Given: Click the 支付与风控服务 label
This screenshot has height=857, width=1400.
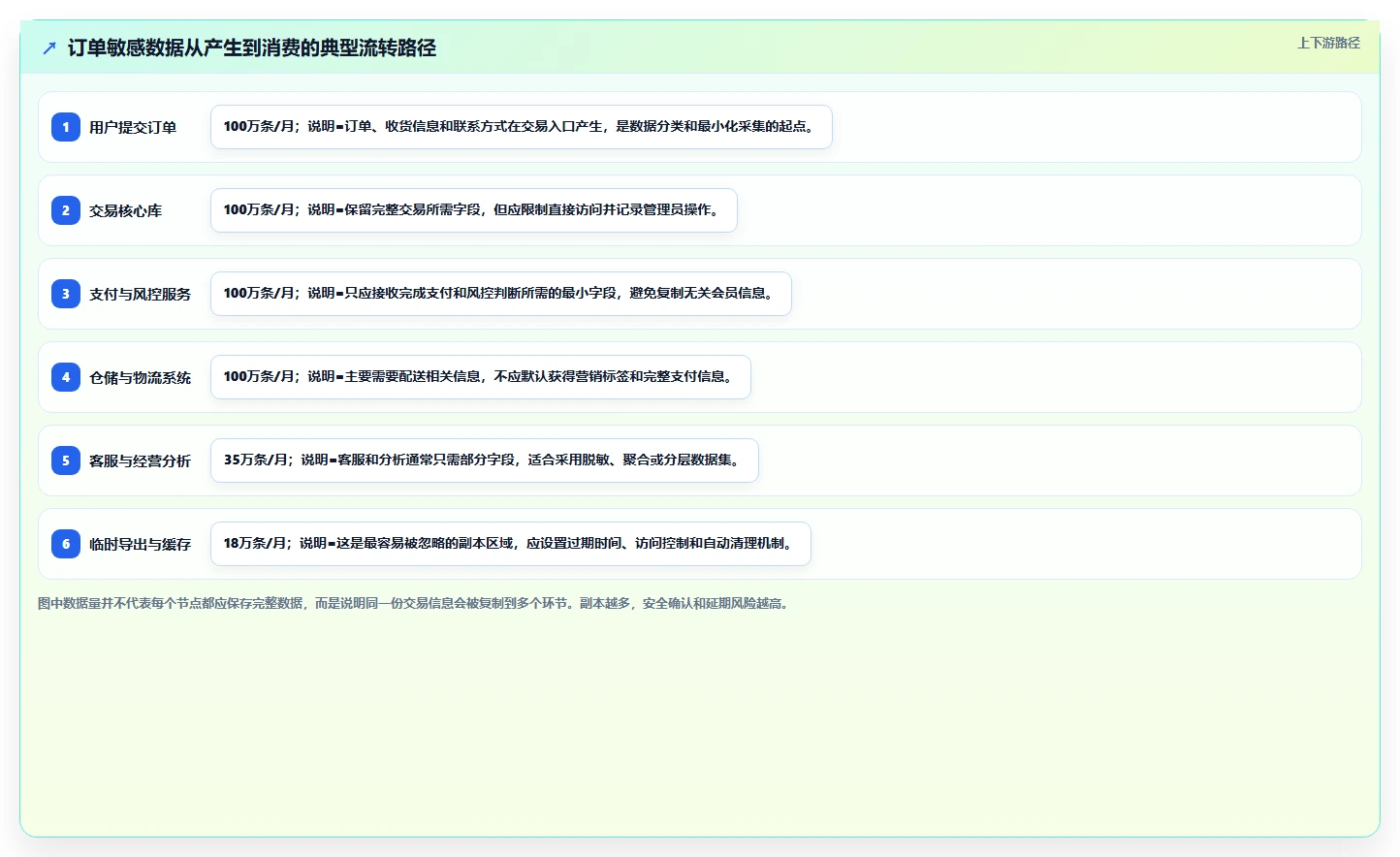Looking at the screenshot, I should coord(141,294).
